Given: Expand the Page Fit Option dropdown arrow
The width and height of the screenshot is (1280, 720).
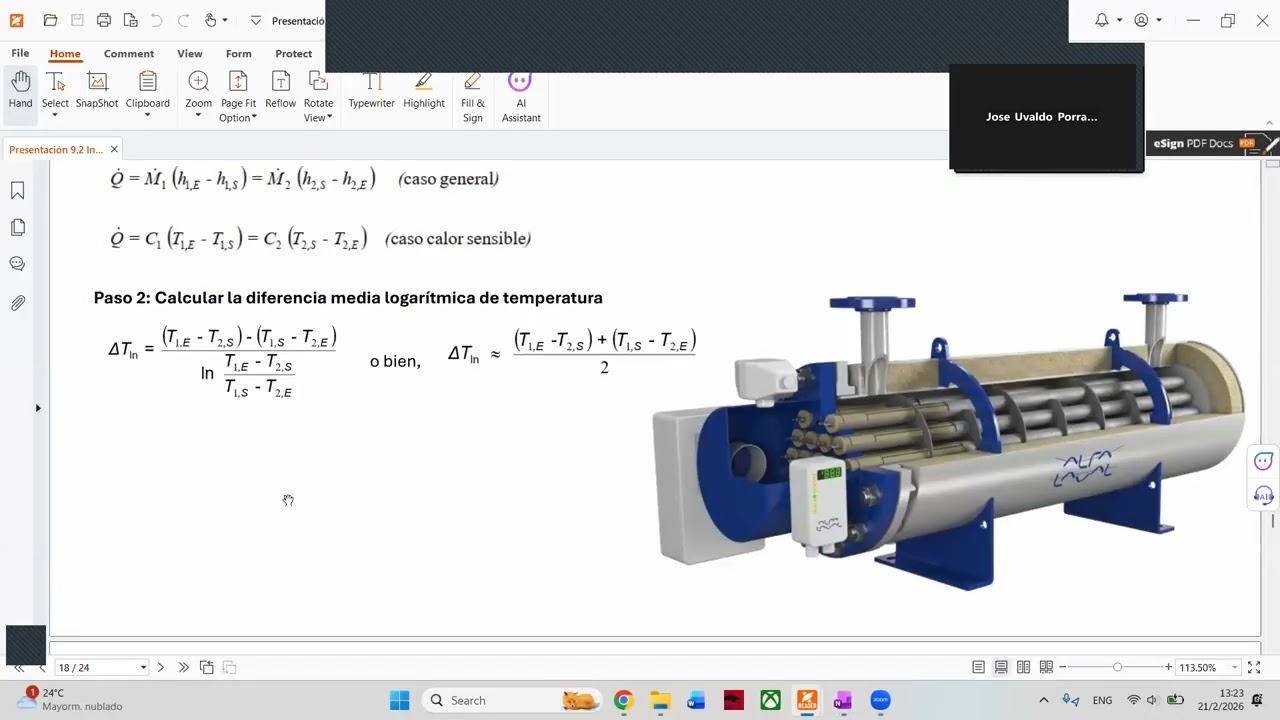Looking at the screenshot, I should (x=254, y=118).
